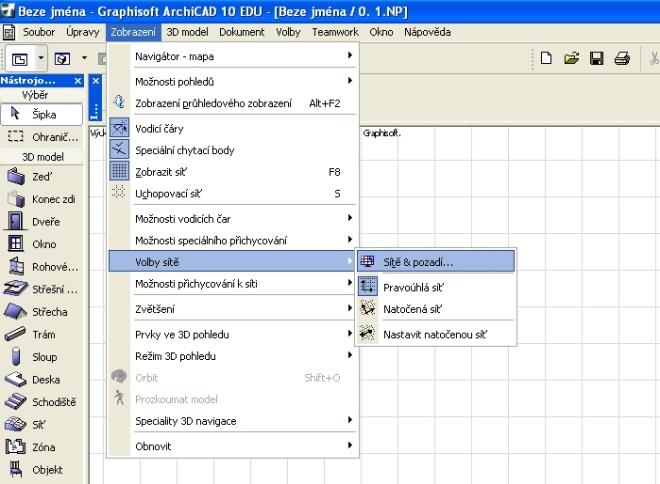The height and width of the screenshot is (484, 660).
Task: Select the Okno window tool
Action: tap(42, 244)
